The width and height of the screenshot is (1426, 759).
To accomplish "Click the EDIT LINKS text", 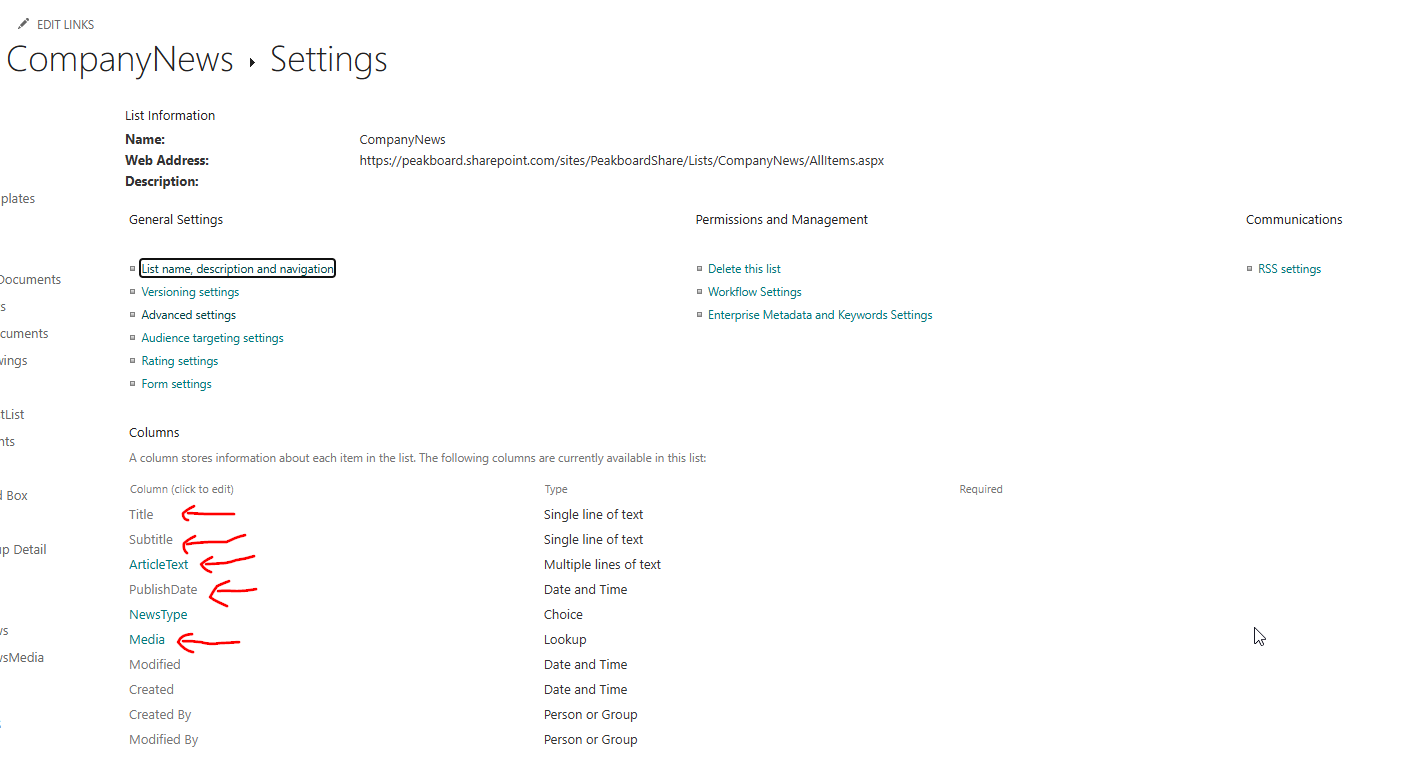I will tap(65, 24).
